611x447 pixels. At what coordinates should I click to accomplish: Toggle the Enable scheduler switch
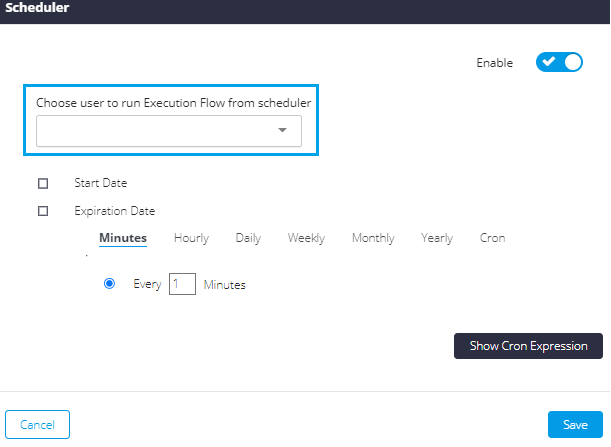559,62
